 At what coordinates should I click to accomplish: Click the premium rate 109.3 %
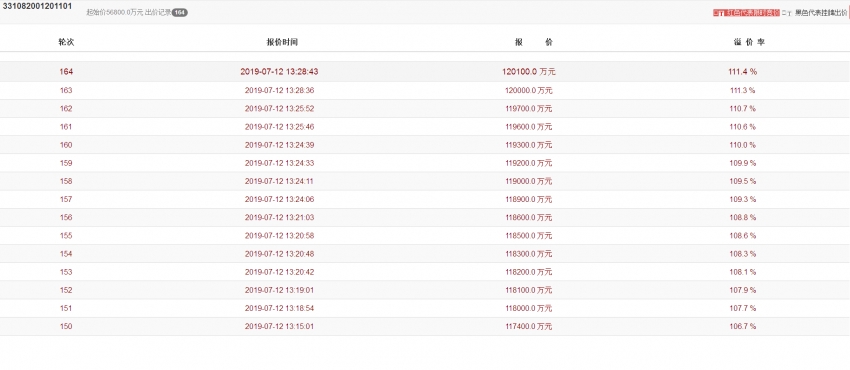click(x=743, y=199)
